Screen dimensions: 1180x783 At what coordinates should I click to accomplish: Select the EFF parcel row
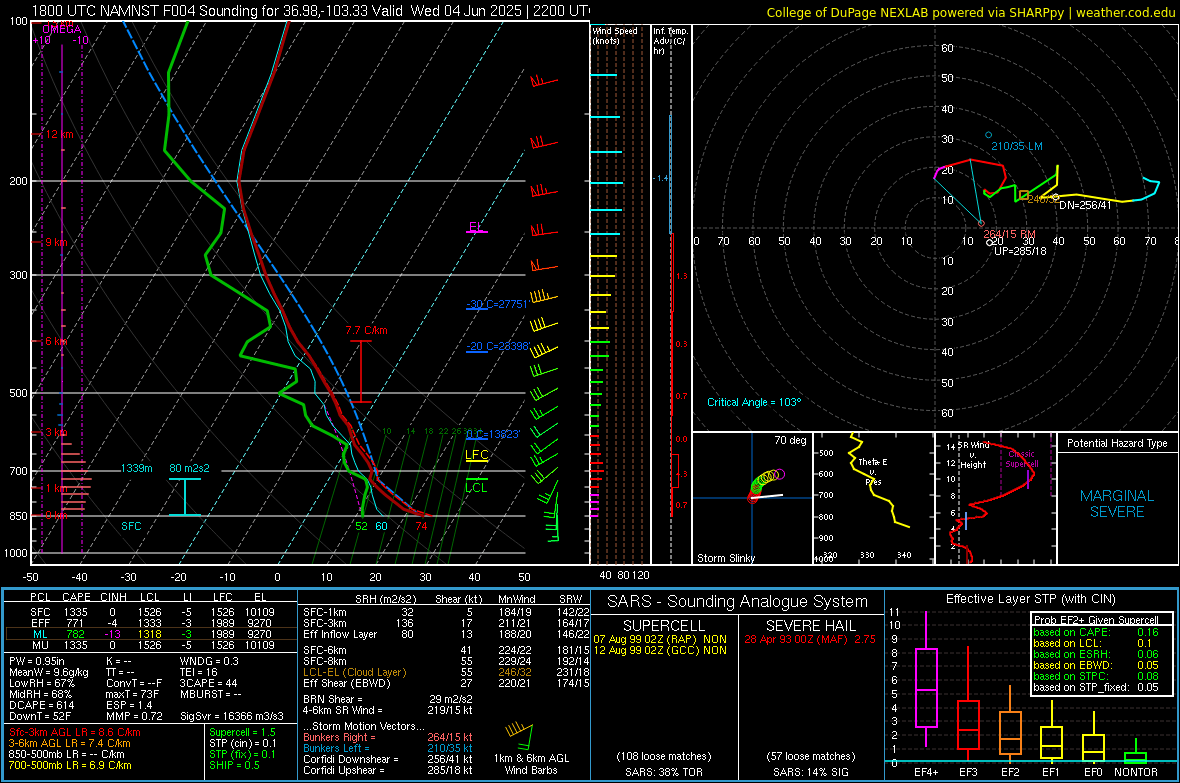[151, 623]
